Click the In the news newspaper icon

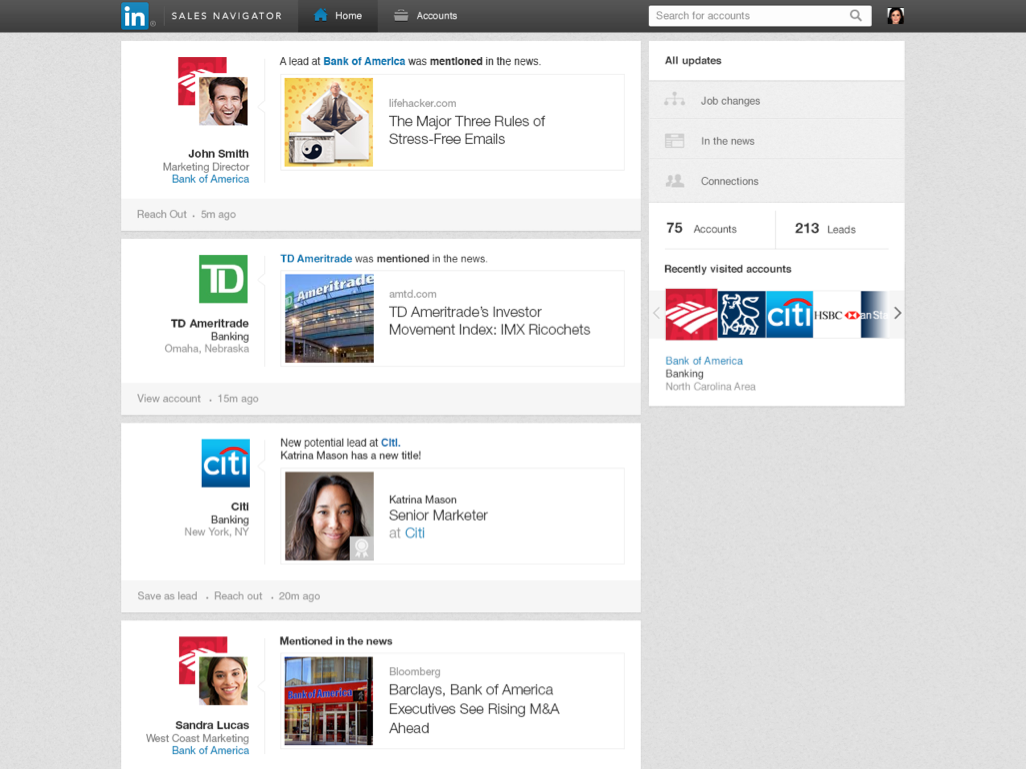pyautogui.click(x=675, y=141)
